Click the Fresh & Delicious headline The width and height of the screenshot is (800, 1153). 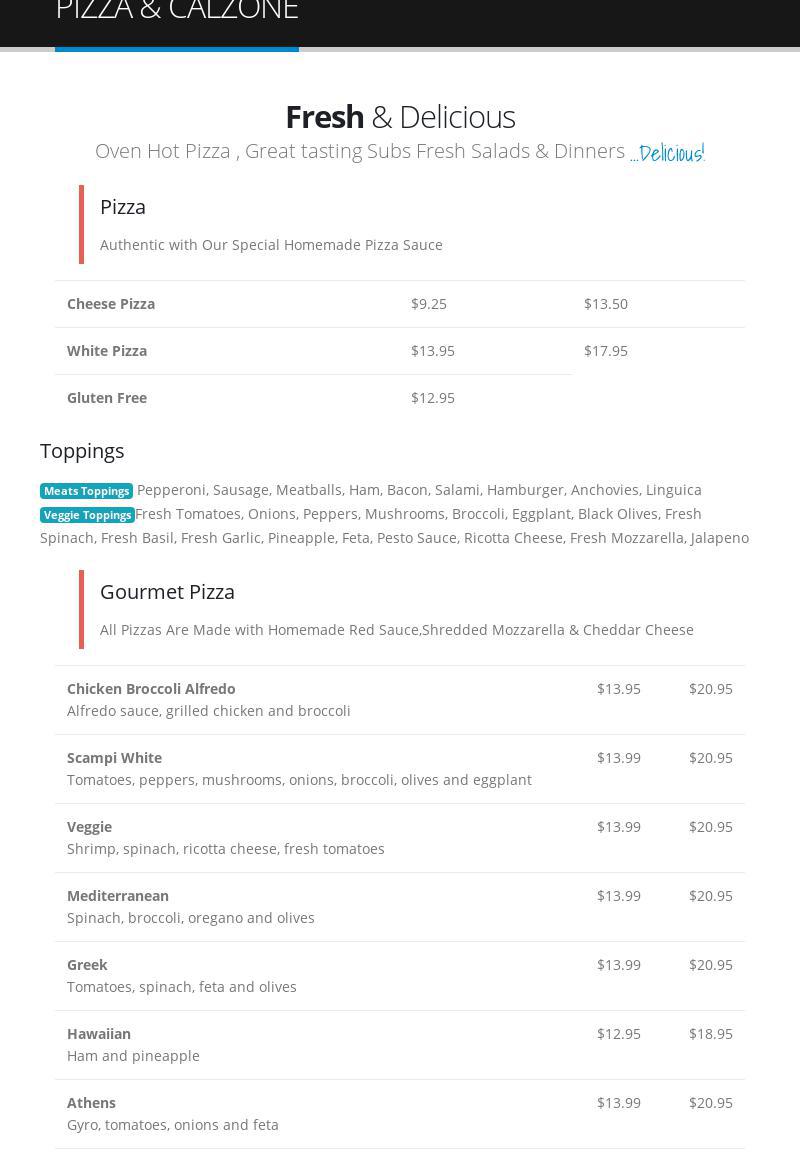400,117
